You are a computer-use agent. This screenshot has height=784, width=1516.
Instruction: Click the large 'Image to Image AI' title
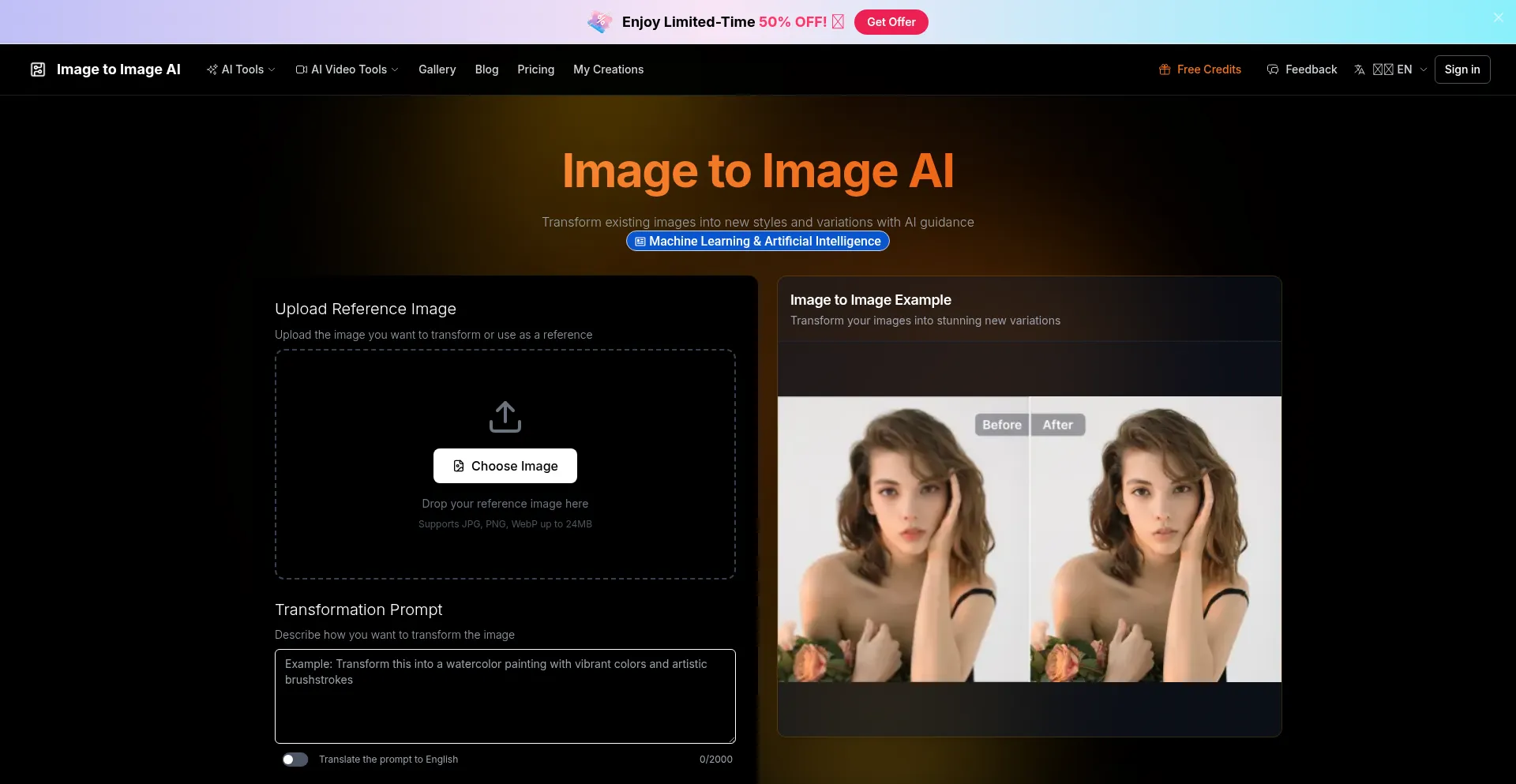click(x=758, y=171)
